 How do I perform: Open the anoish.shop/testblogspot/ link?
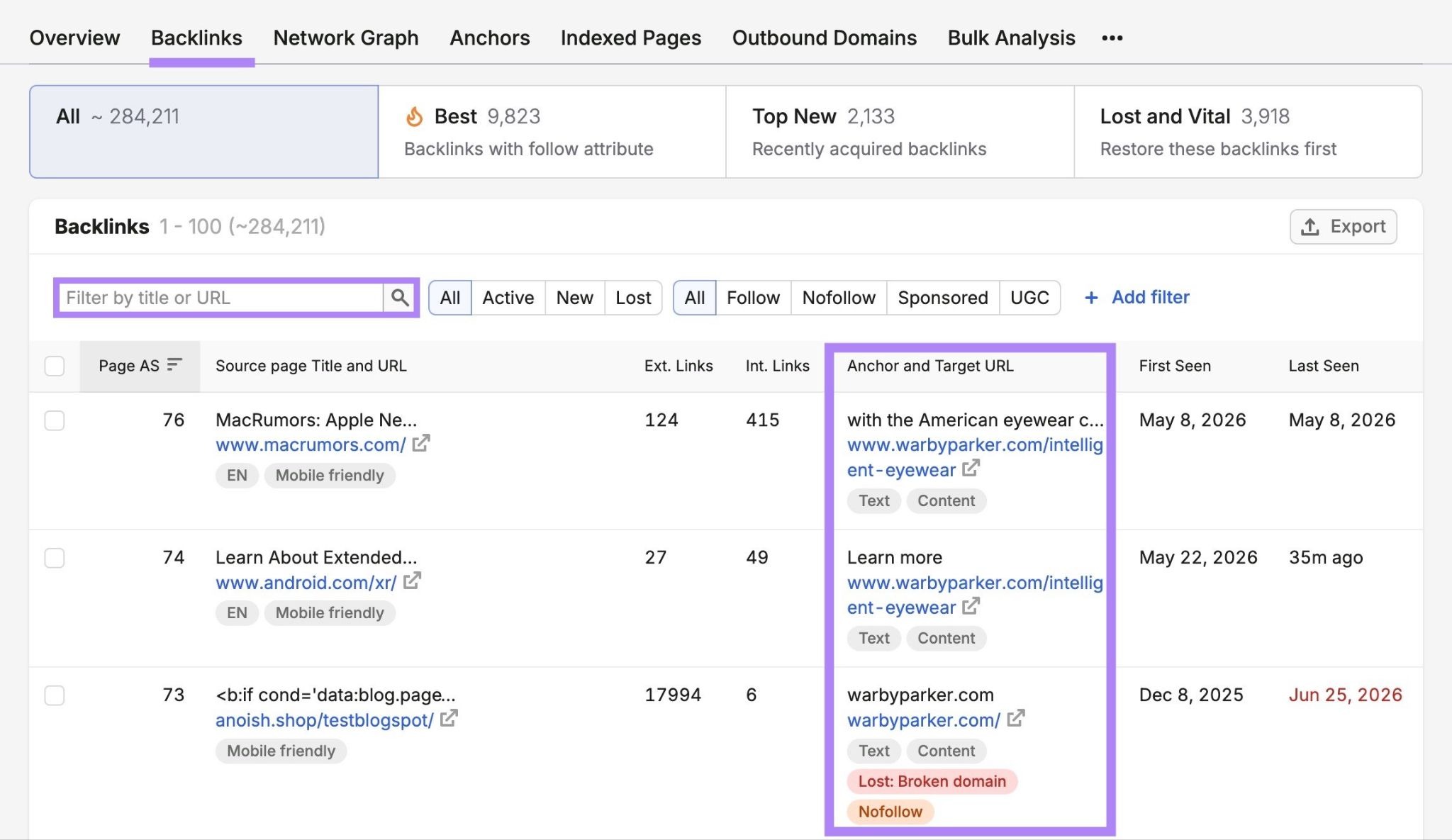pyautogui.click(x=325, y=720)
